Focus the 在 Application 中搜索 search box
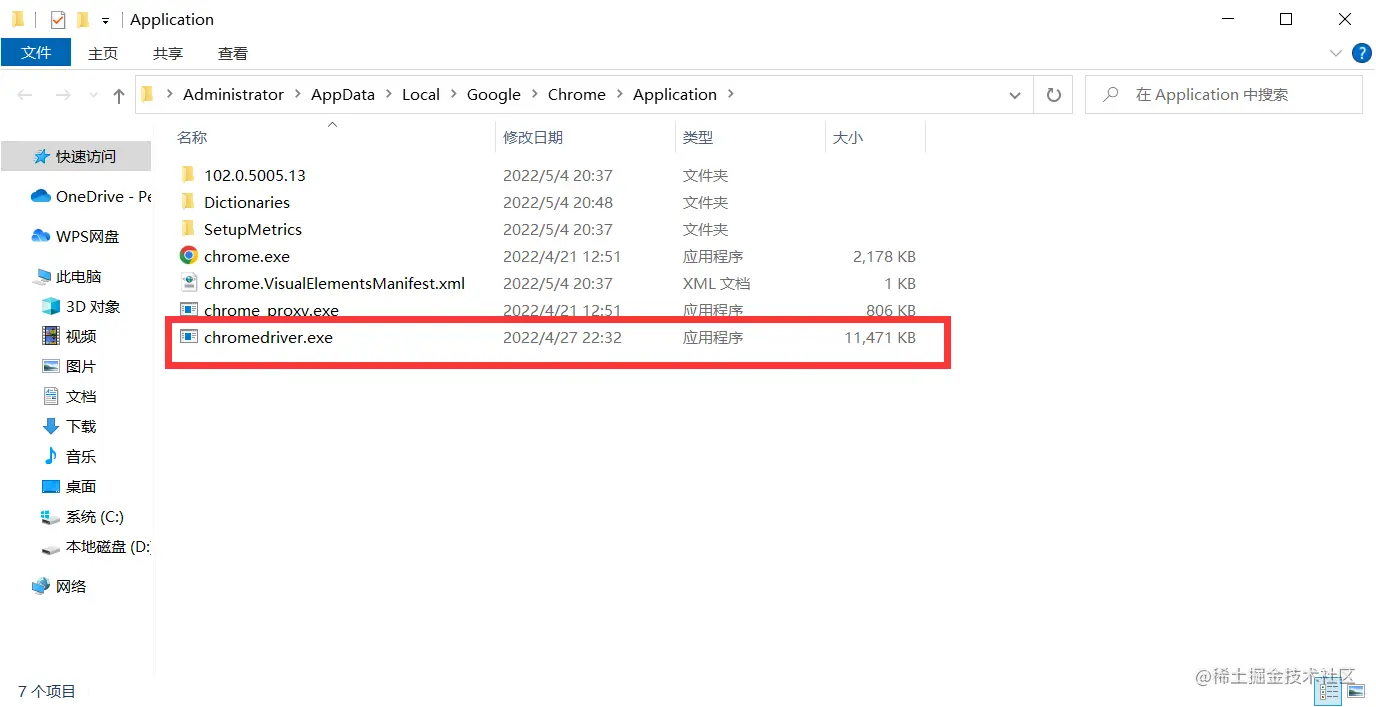Viewport: 1376px width, 707px height. point(1223,95)
